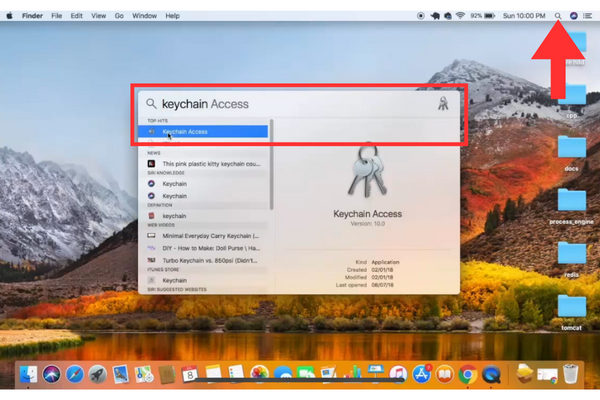Select the lowercase keychain definition result
This screenshot has width=600, height=400.
[203, 216]
